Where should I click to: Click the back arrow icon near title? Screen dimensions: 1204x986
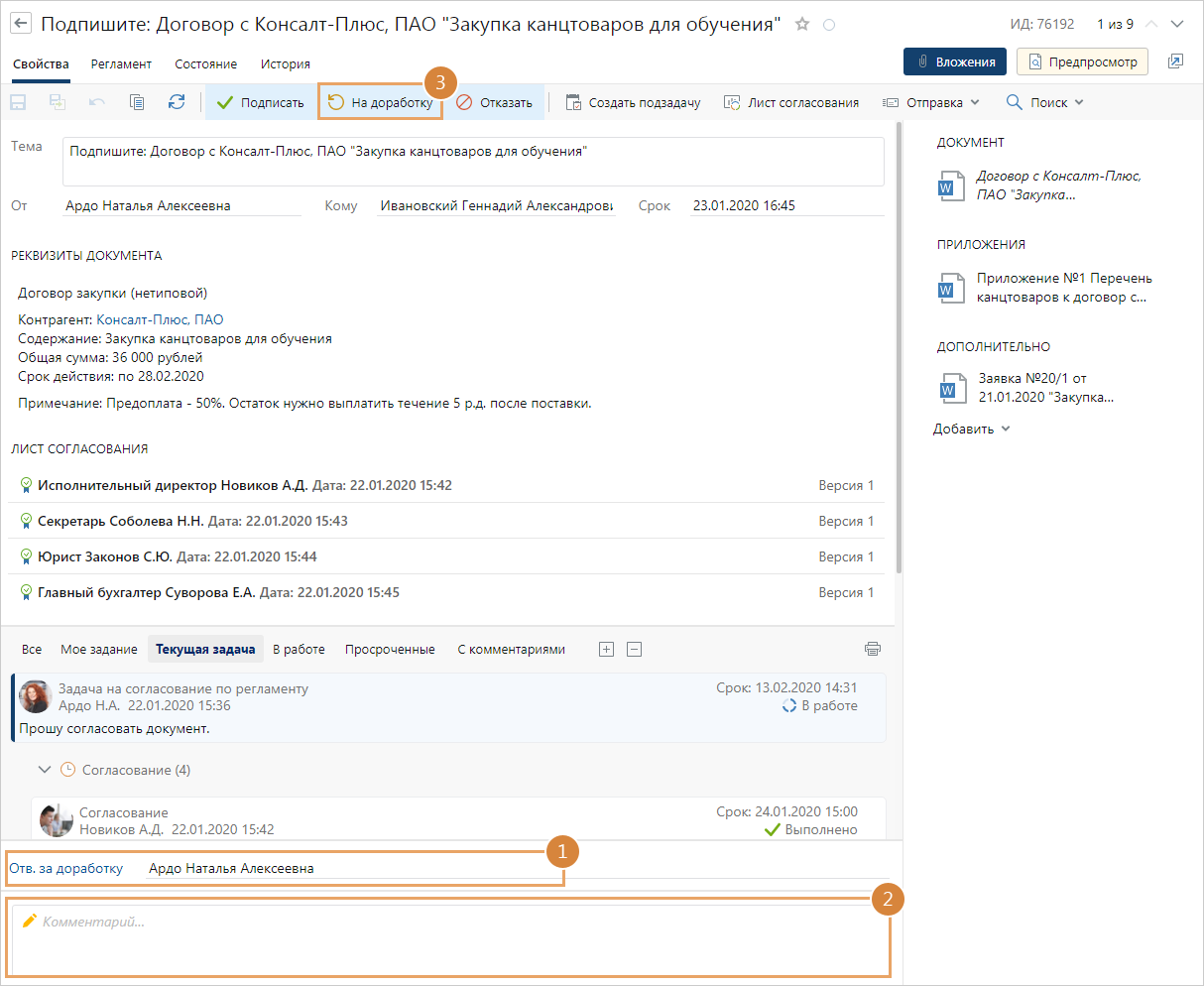[21, 24]
